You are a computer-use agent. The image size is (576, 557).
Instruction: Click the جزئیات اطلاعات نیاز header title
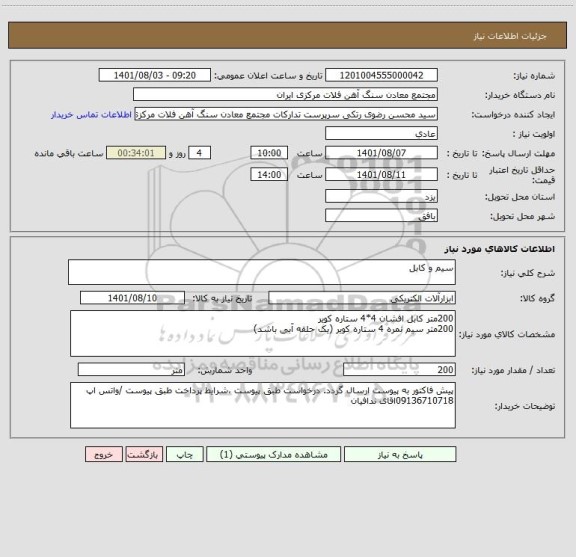tap(510, 36)
